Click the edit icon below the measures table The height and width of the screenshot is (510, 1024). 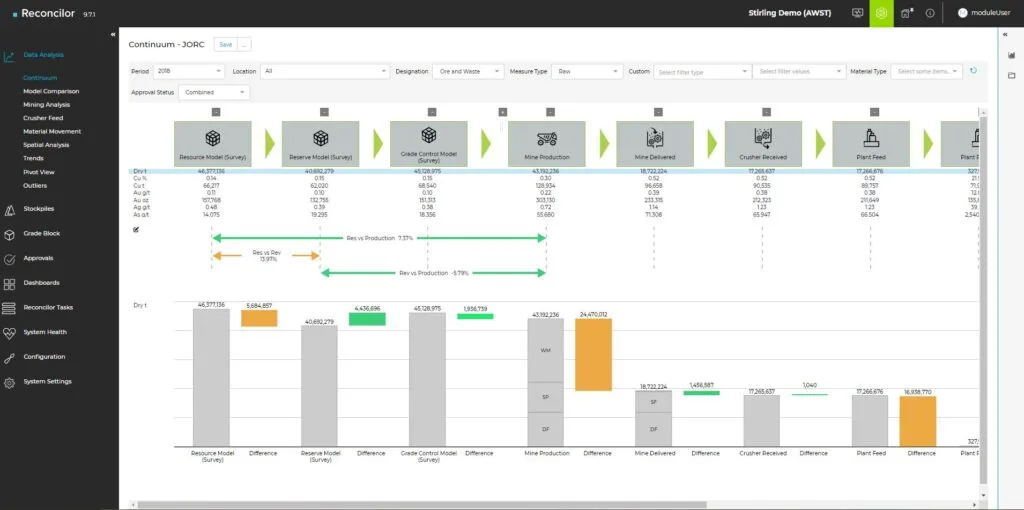(136, 229)
